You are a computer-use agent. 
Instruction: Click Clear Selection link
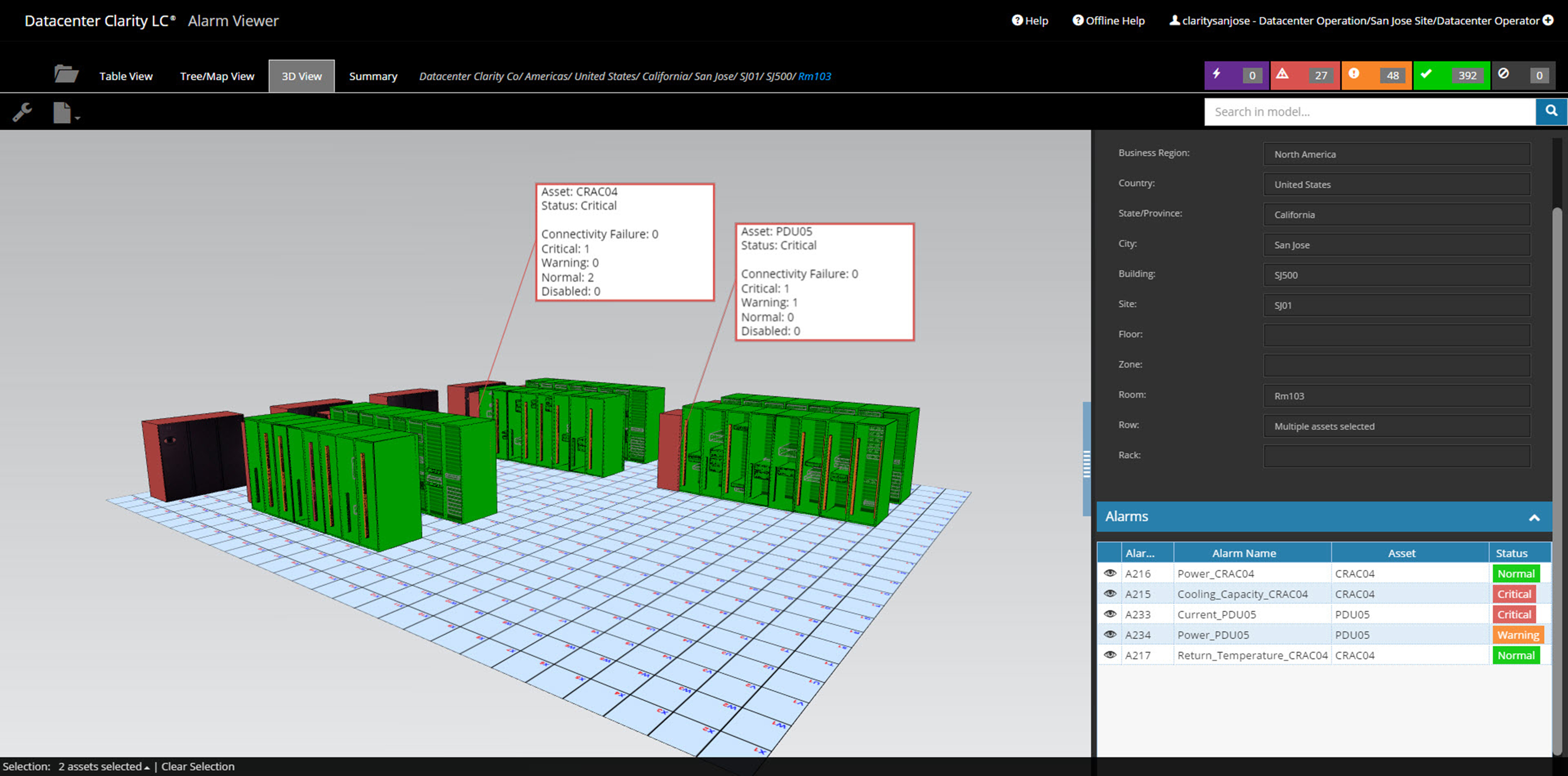(197, 767)
